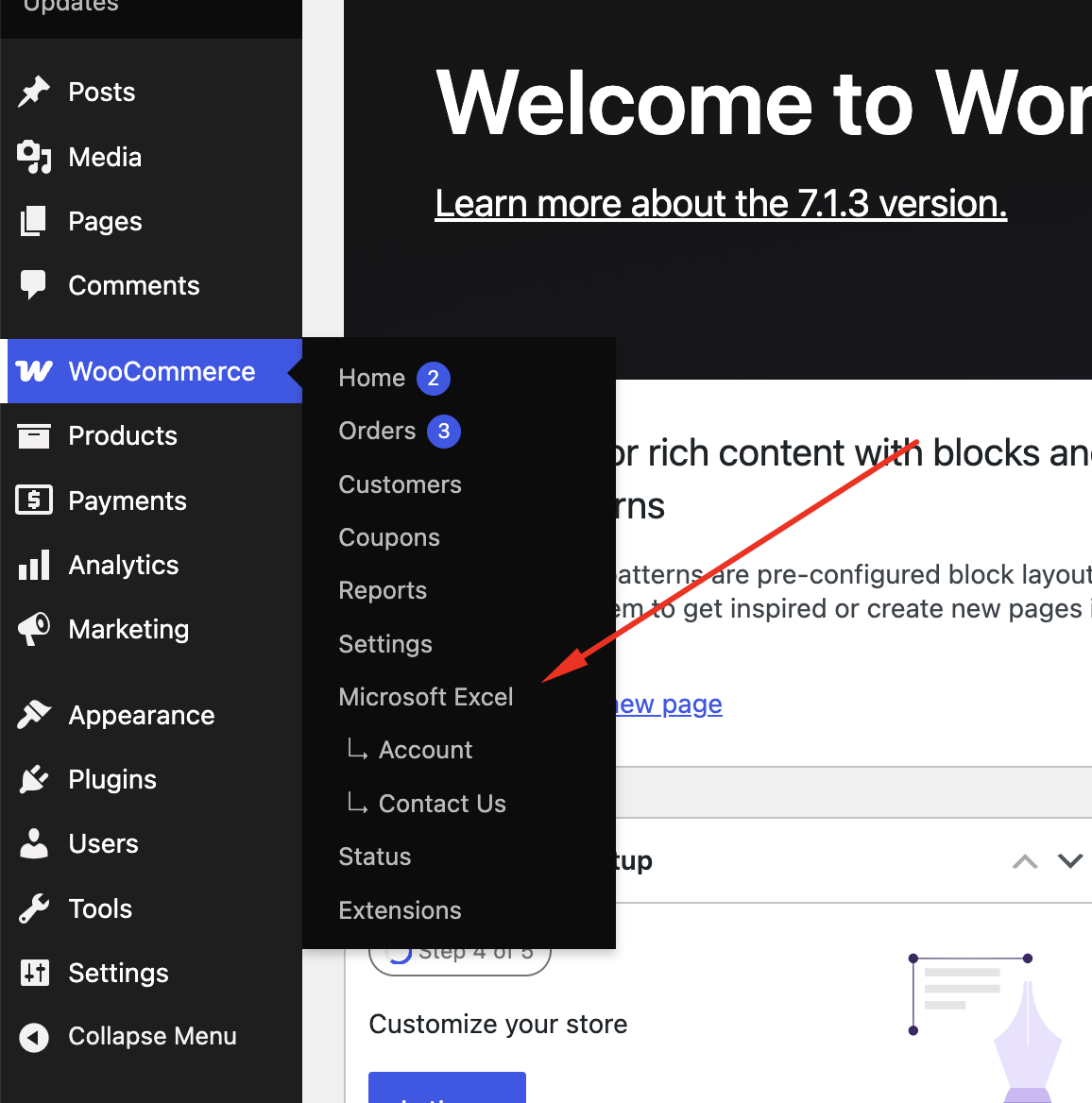This screenshot has height=1103, width=1092.
Task: Open Tools menu label
Action: (x=101, y=908)
